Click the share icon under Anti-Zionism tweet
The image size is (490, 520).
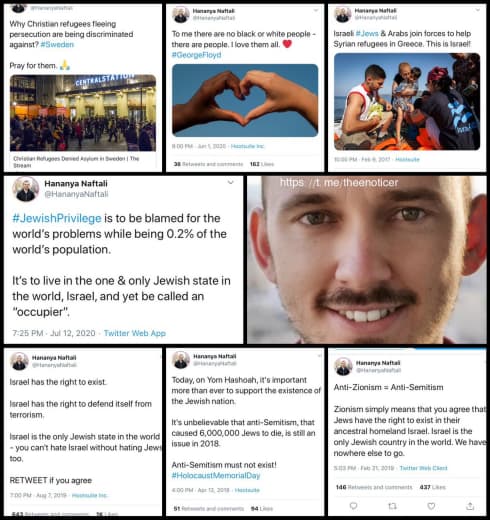[470, 506]
